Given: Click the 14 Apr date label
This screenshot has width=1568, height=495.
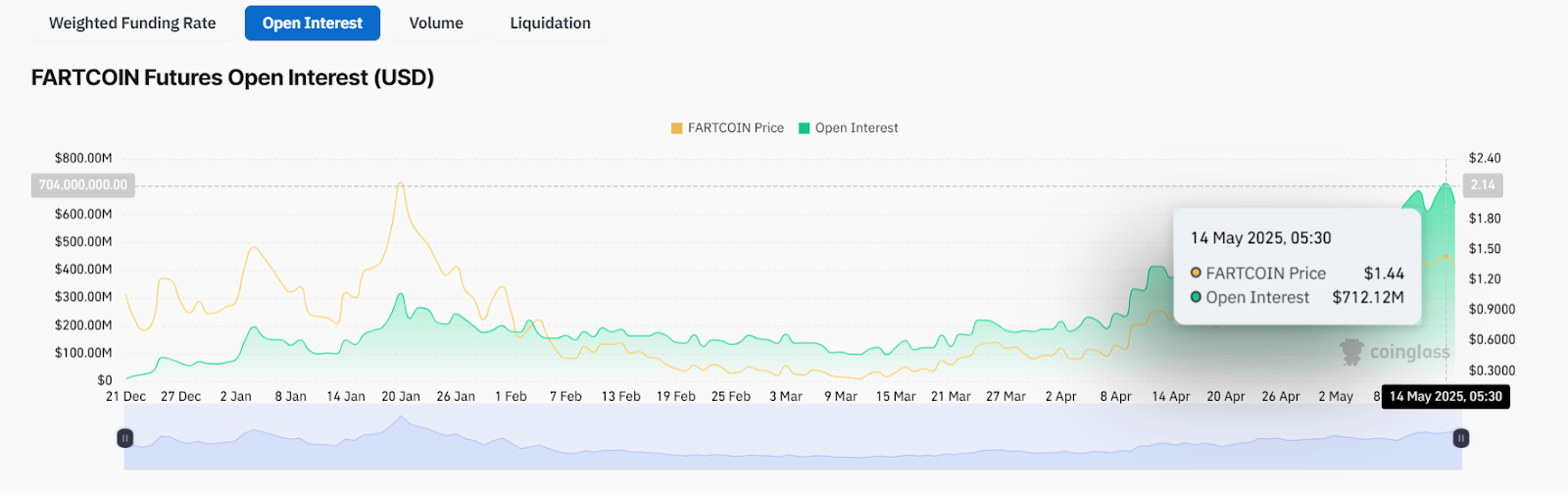Looking at the screenshot, I should pyautogui.click(x=1171, y=396).
